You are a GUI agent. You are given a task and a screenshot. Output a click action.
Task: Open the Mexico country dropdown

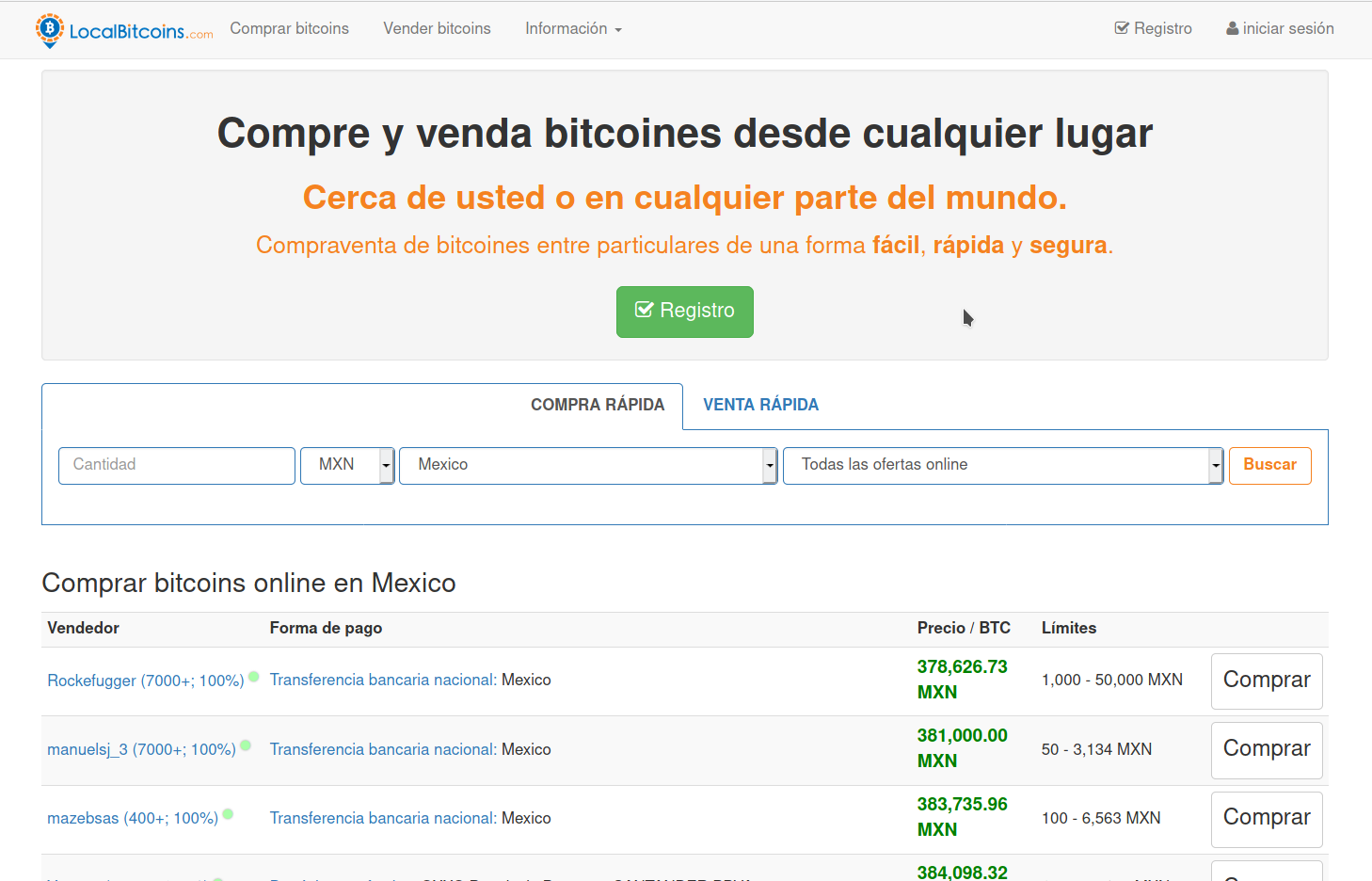588,466
